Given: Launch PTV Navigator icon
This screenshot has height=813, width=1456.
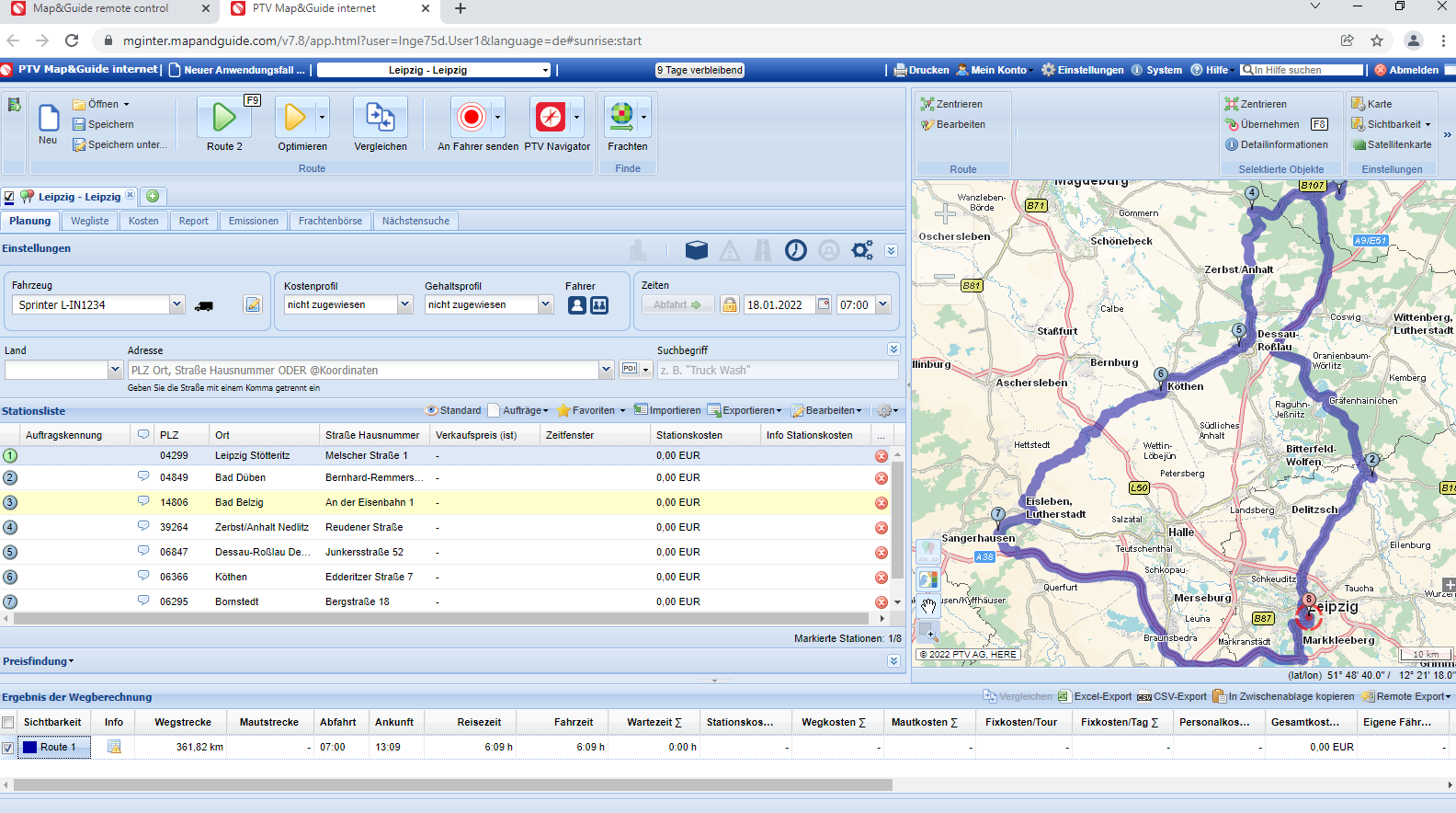Looking at the screenshot, I should tap(551, 118).
